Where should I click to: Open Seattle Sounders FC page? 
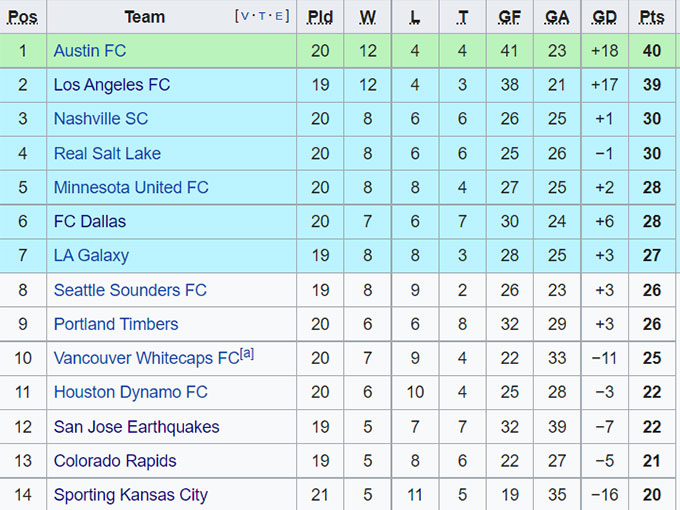click(x=130, y=290)
